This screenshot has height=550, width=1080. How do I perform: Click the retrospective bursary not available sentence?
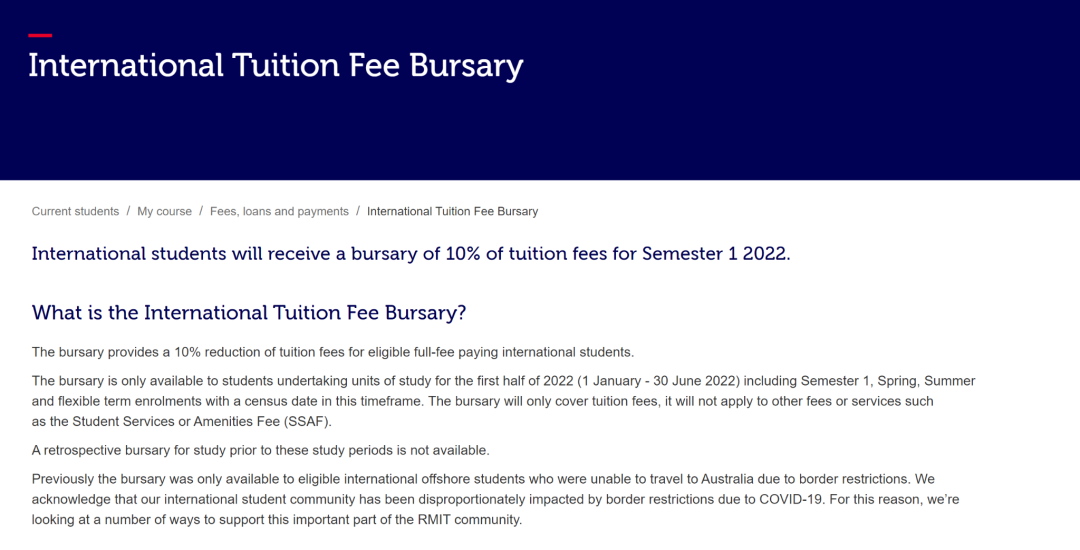[260, 451]
